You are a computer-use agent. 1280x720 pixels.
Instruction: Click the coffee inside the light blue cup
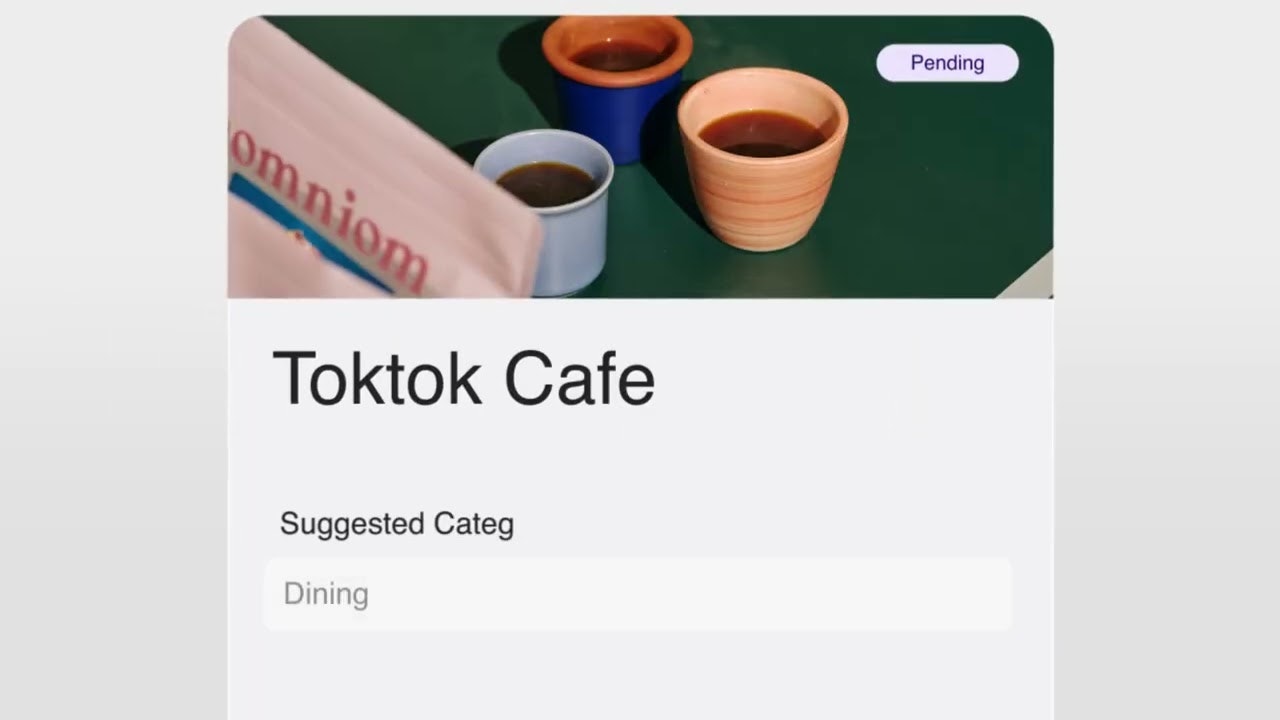pos(546,184)
